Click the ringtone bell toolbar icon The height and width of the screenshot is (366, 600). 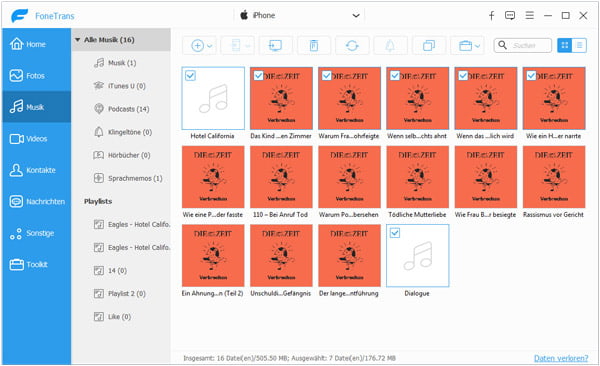tap(390, 46)
